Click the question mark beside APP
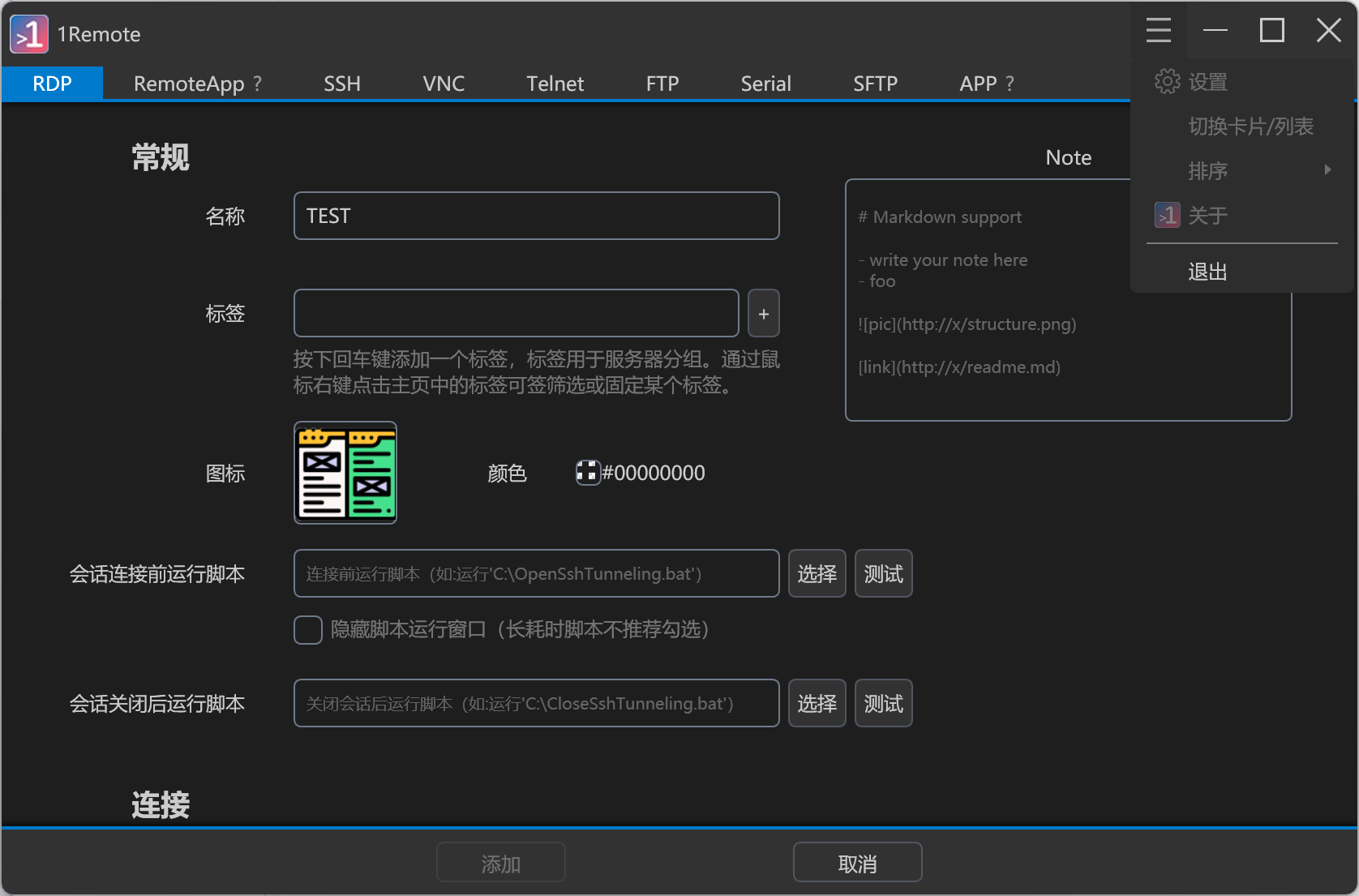 coord(1010,84)
